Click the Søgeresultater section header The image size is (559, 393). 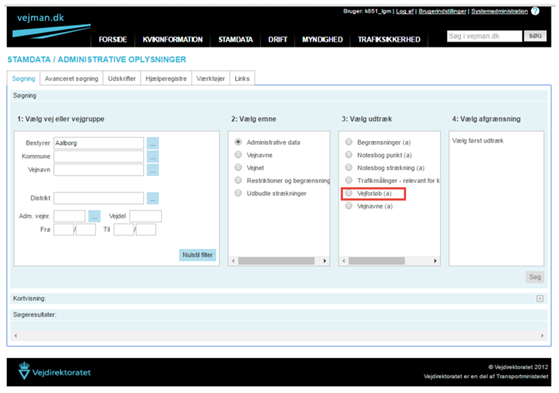coord(279,315)
